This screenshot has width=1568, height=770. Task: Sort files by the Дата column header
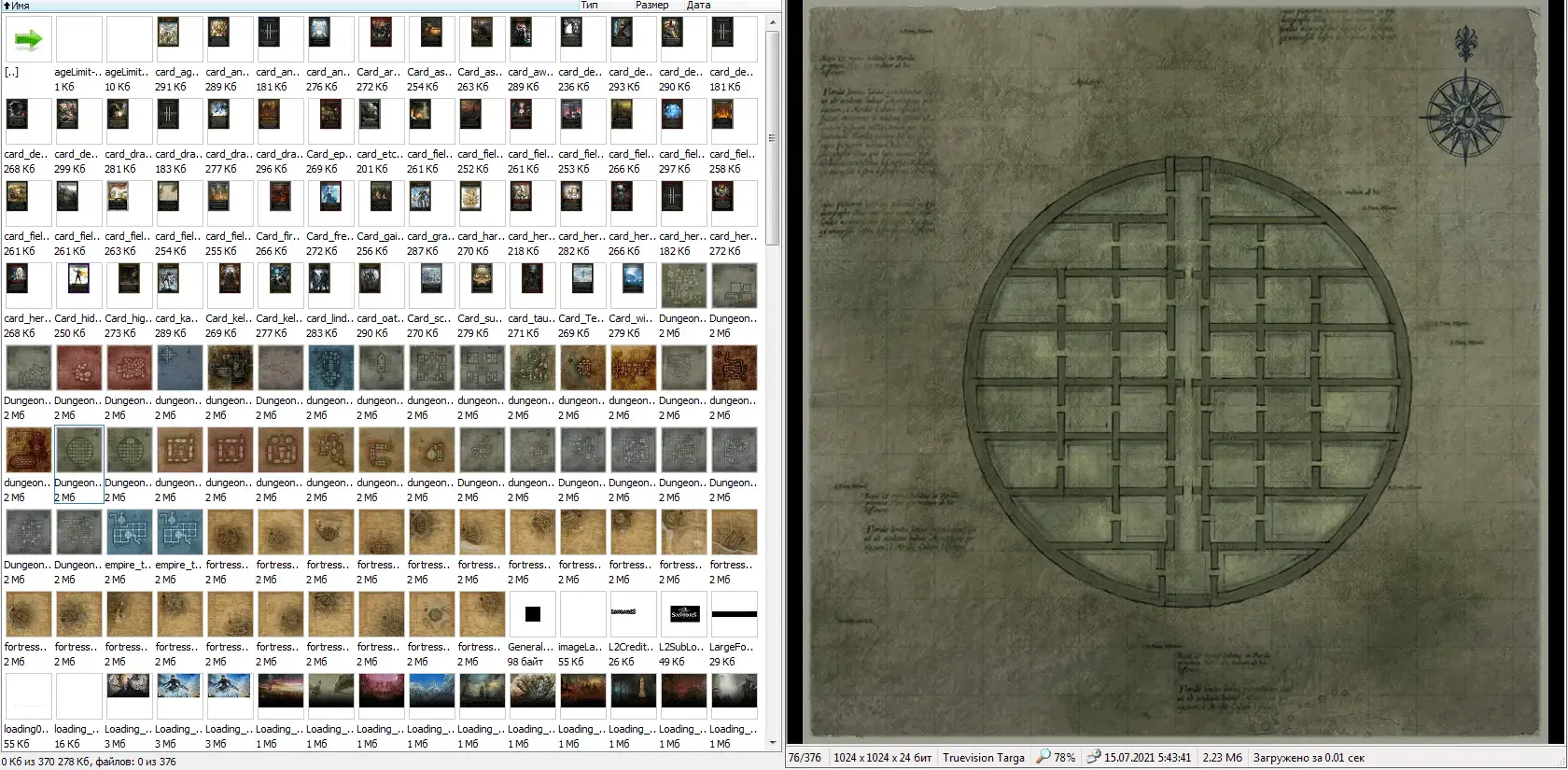point(699,6)
